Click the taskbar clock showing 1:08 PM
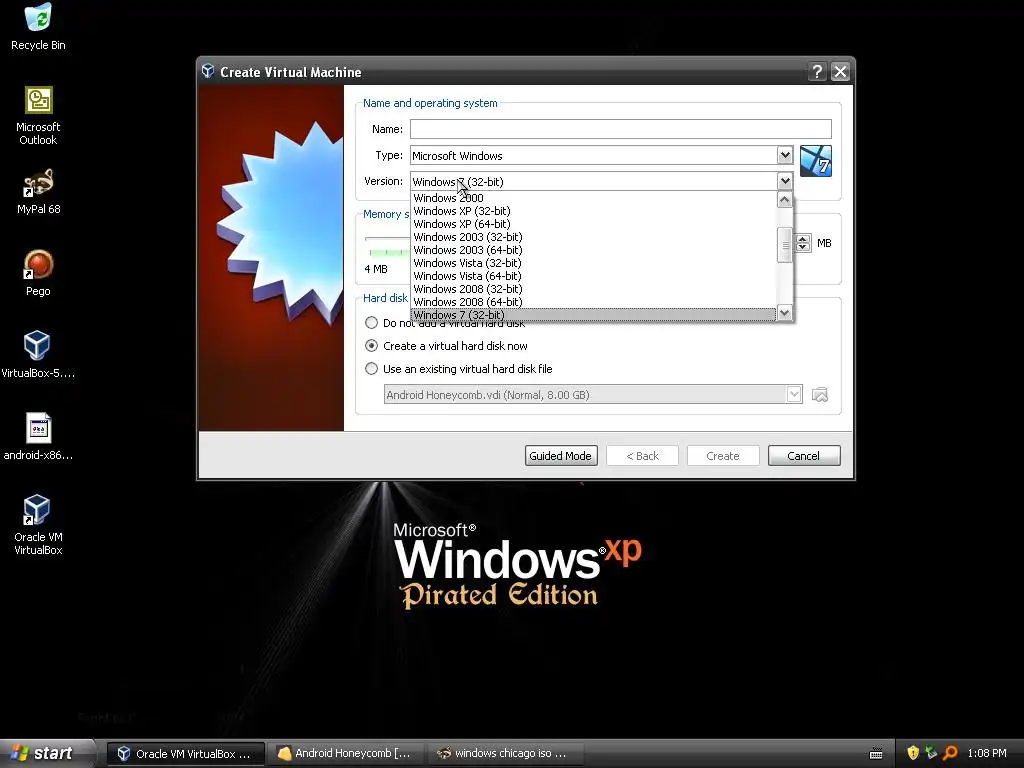This screenshot has width=1024, height=768. coord(987,754)
